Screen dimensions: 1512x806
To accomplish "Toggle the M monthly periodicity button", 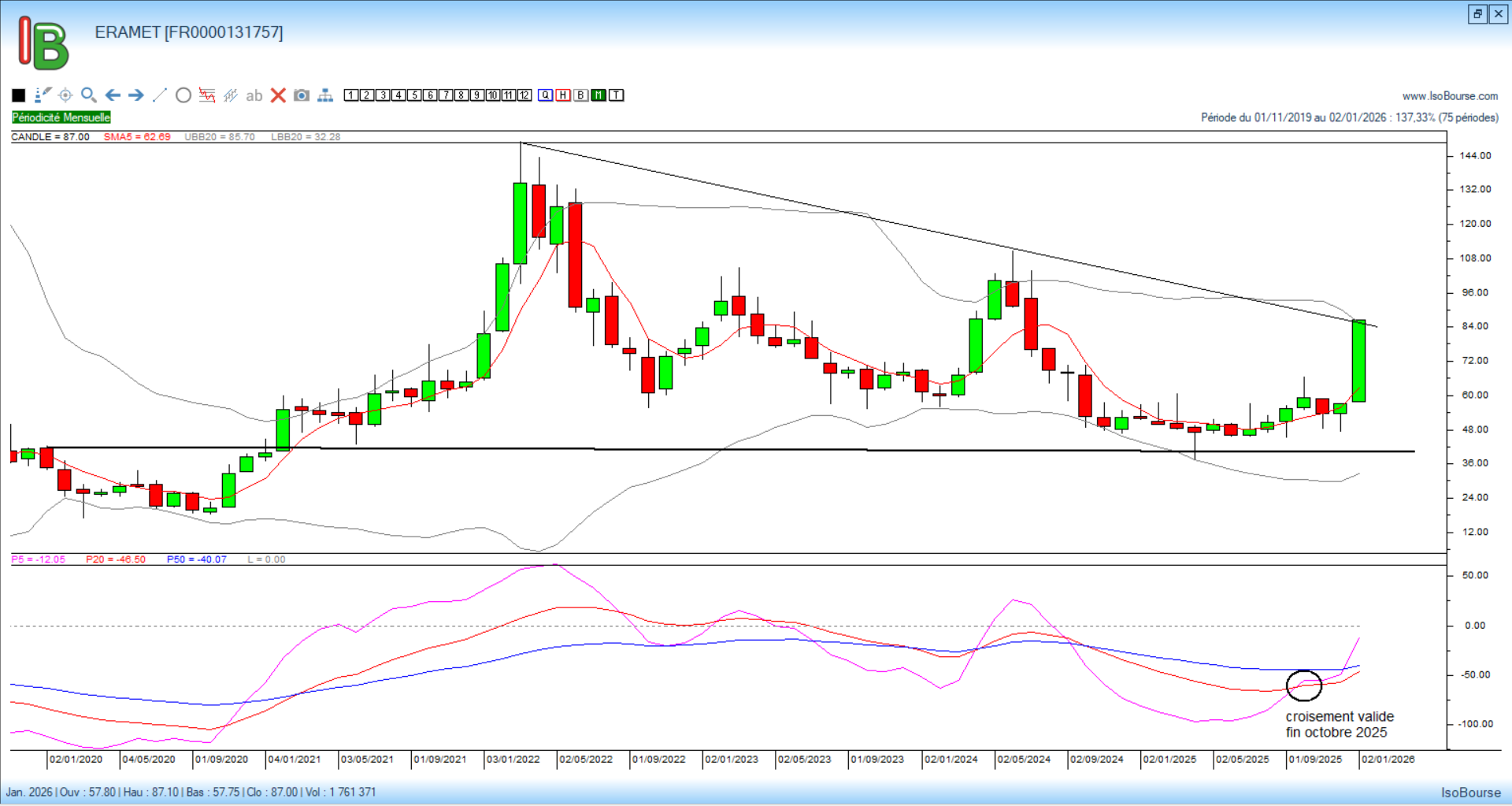I will (x=598, y=95).
